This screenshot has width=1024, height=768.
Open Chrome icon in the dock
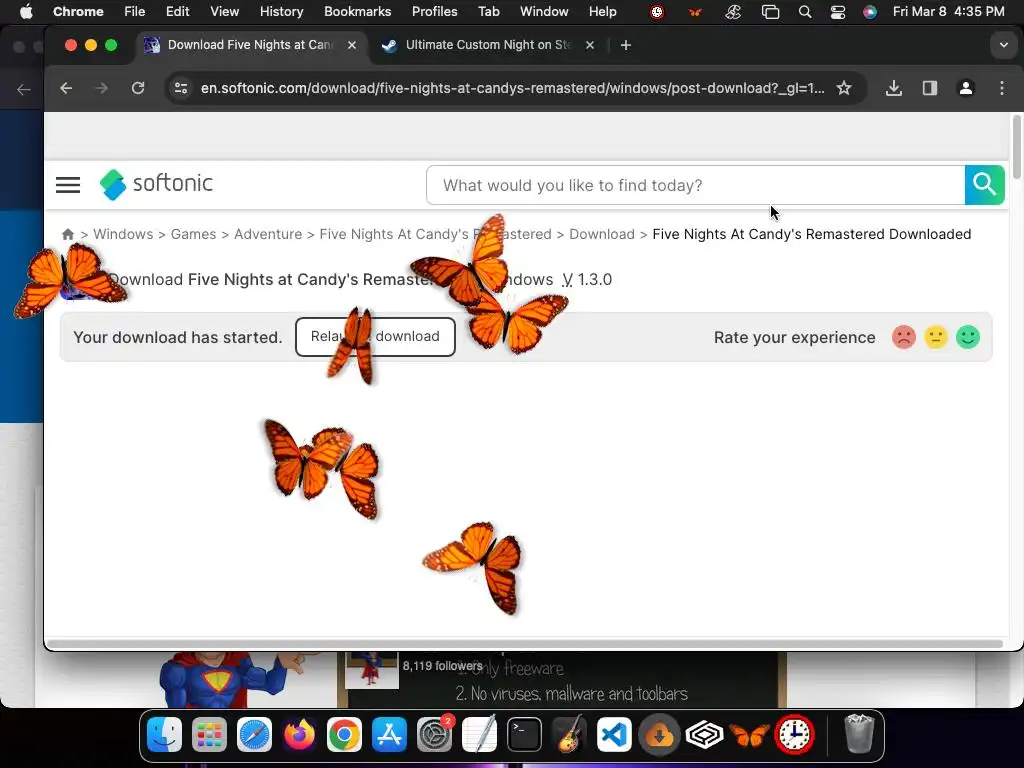344,735
